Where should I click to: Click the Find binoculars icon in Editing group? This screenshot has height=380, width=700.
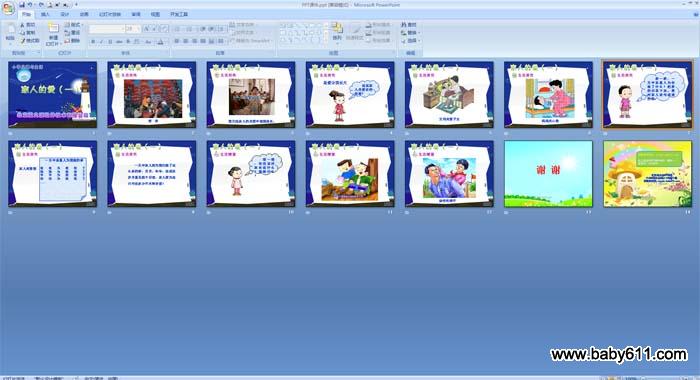[x=404, y=25]
